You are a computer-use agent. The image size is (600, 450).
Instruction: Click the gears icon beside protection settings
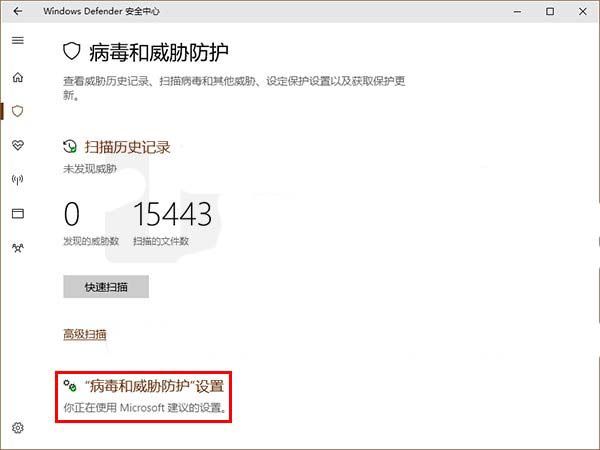coord(70,386)
